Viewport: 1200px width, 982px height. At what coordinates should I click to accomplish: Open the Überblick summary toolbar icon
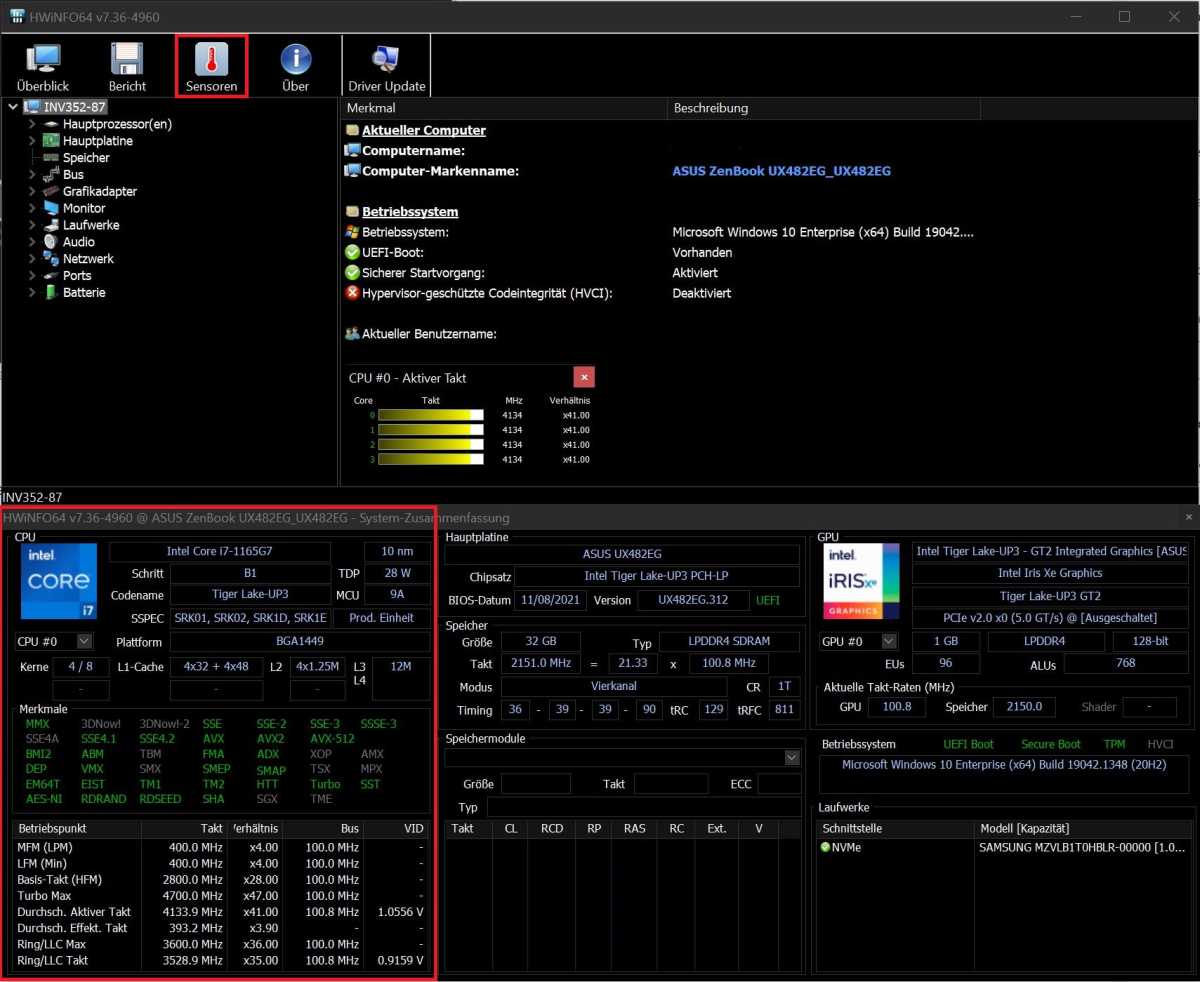coord(43,67)
